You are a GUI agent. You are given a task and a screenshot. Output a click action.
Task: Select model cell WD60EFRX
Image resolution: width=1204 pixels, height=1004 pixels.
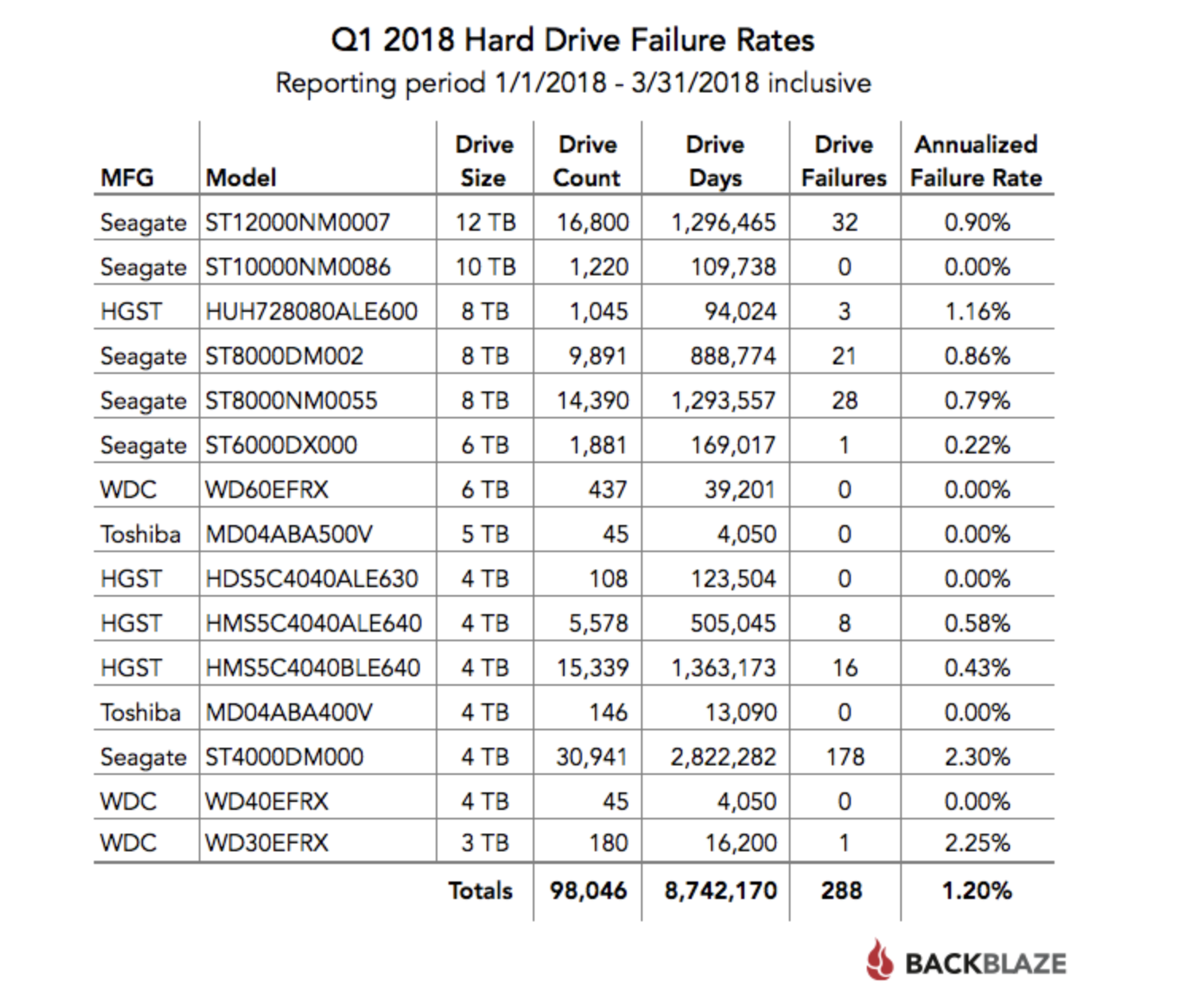click(266, 489)
